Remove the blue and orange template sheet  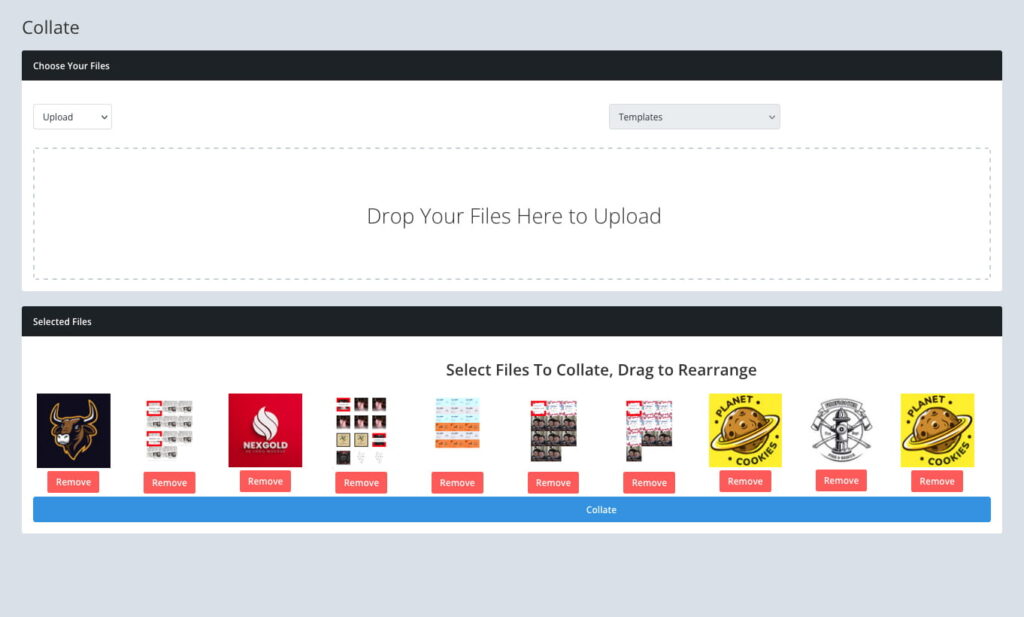[x=457, y=483]
